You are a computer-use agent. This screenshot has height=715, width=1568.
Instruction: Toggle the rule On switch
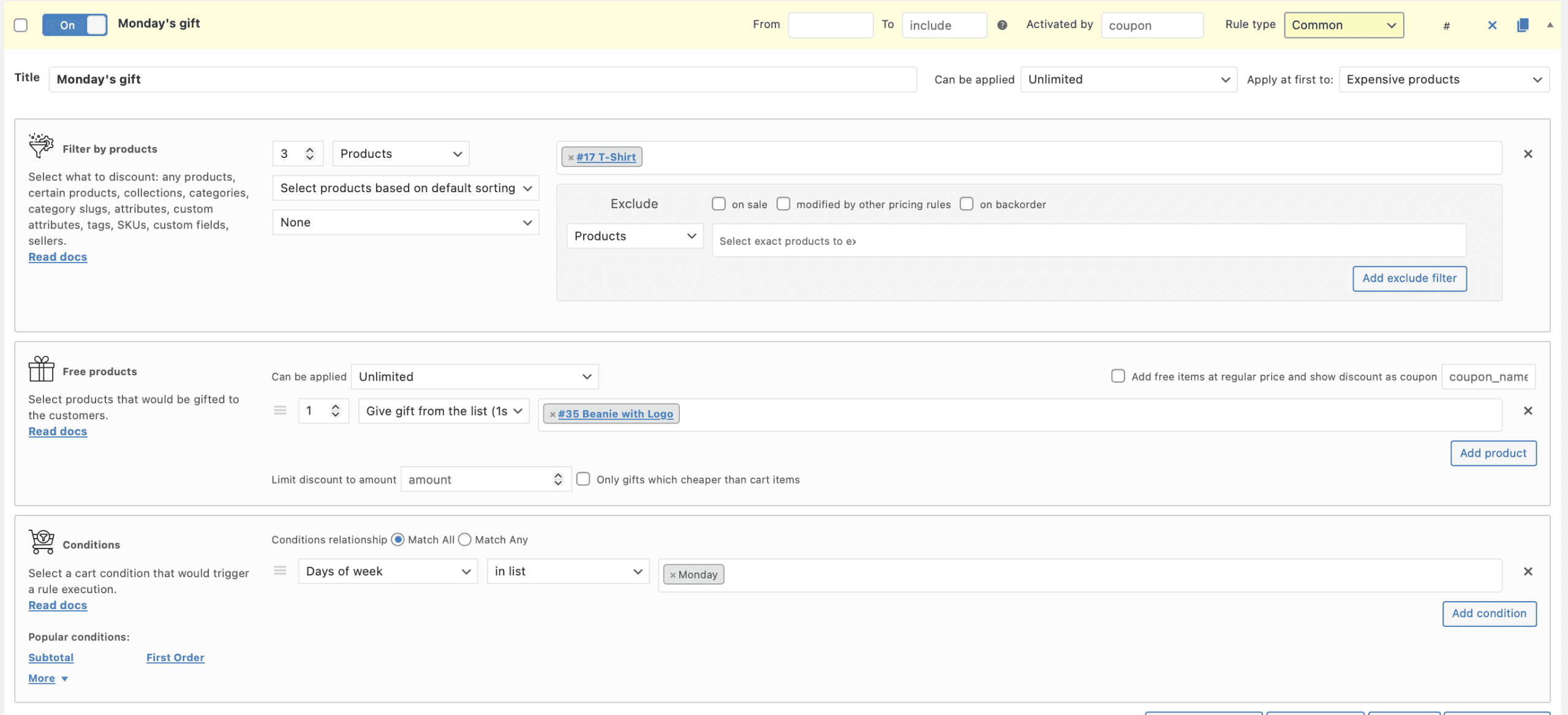75,25
